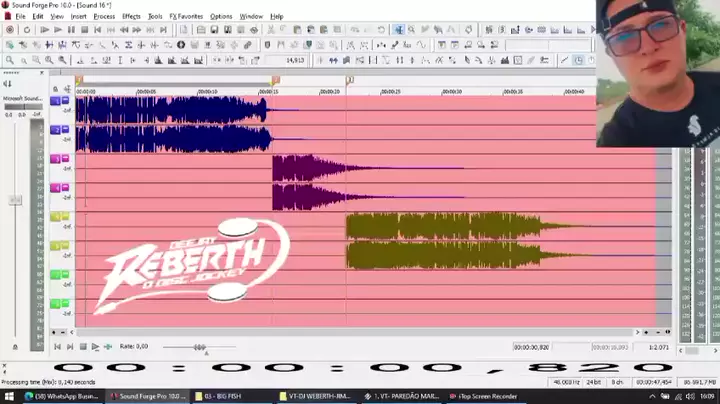Click Go to End in the top transport toolbar

click(x=163, y=30)
